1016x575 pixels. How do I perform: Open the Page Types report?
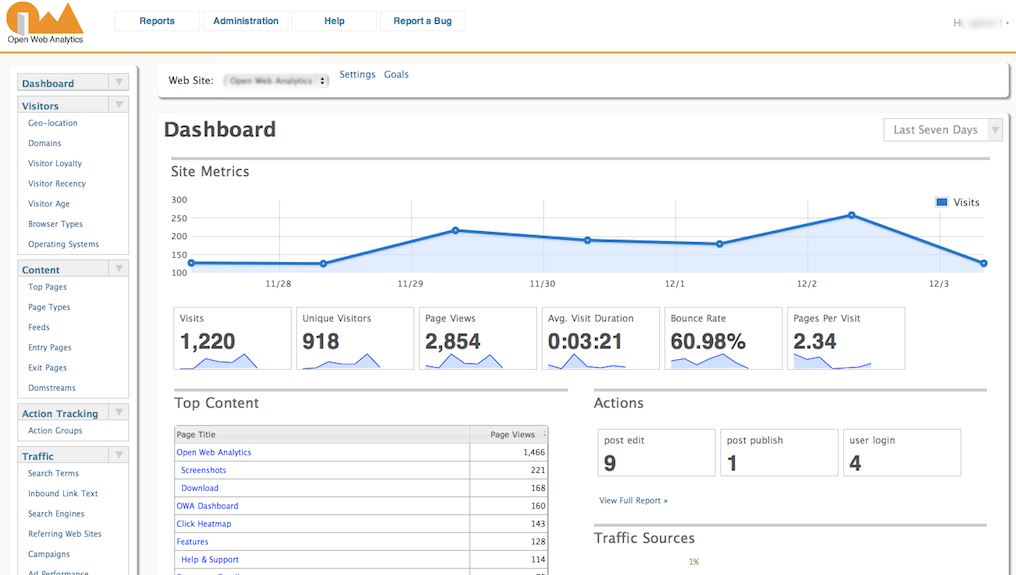49,307
